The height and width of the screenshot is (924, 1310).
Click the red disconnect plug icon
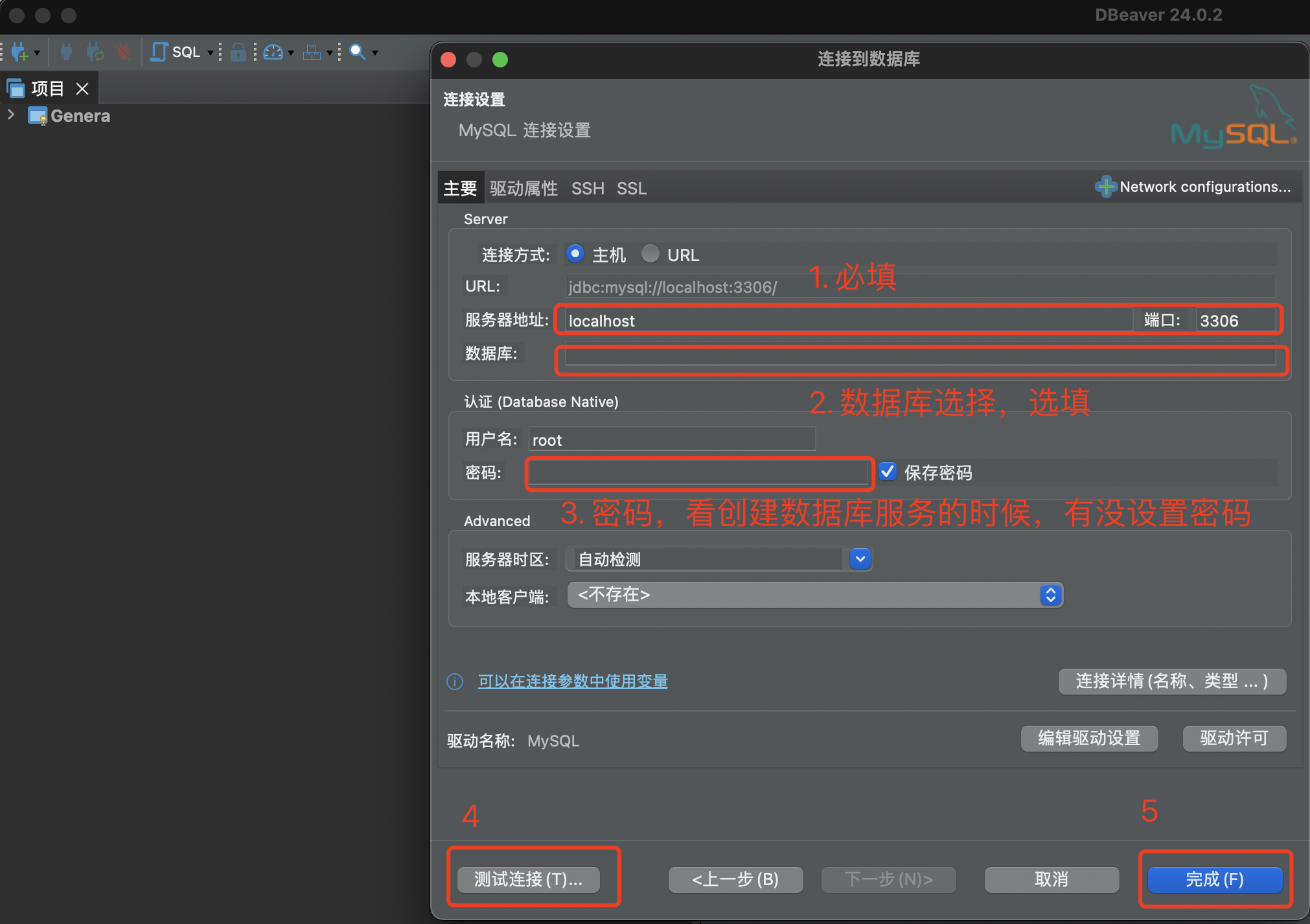click(x=122, y=52)
